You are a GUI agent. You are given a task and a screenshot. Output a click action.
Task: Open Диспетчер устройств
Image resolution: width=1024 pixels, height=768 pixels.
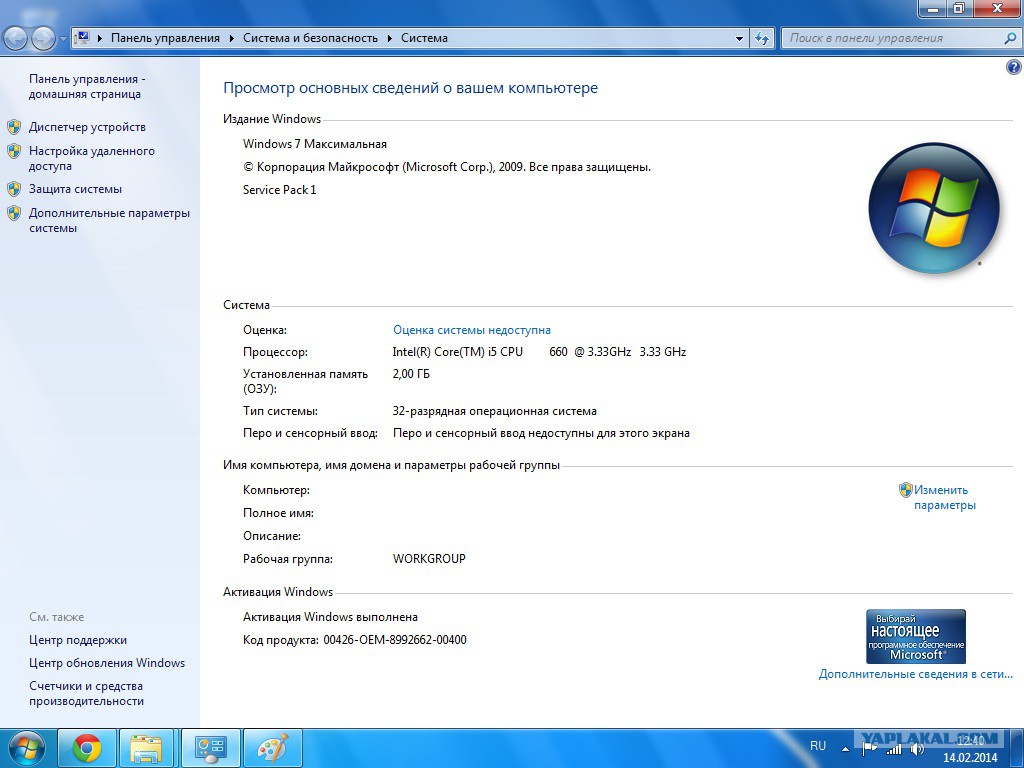(x=87, y=127)
